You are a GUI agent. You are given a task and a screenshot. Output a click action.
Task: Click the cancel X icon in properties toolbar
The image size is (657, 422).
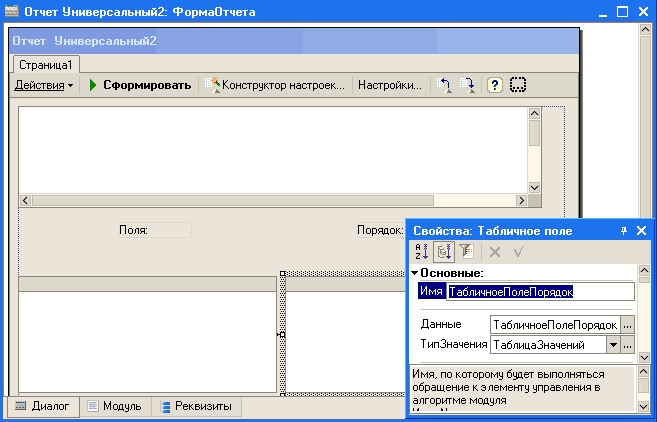(495, 252)
